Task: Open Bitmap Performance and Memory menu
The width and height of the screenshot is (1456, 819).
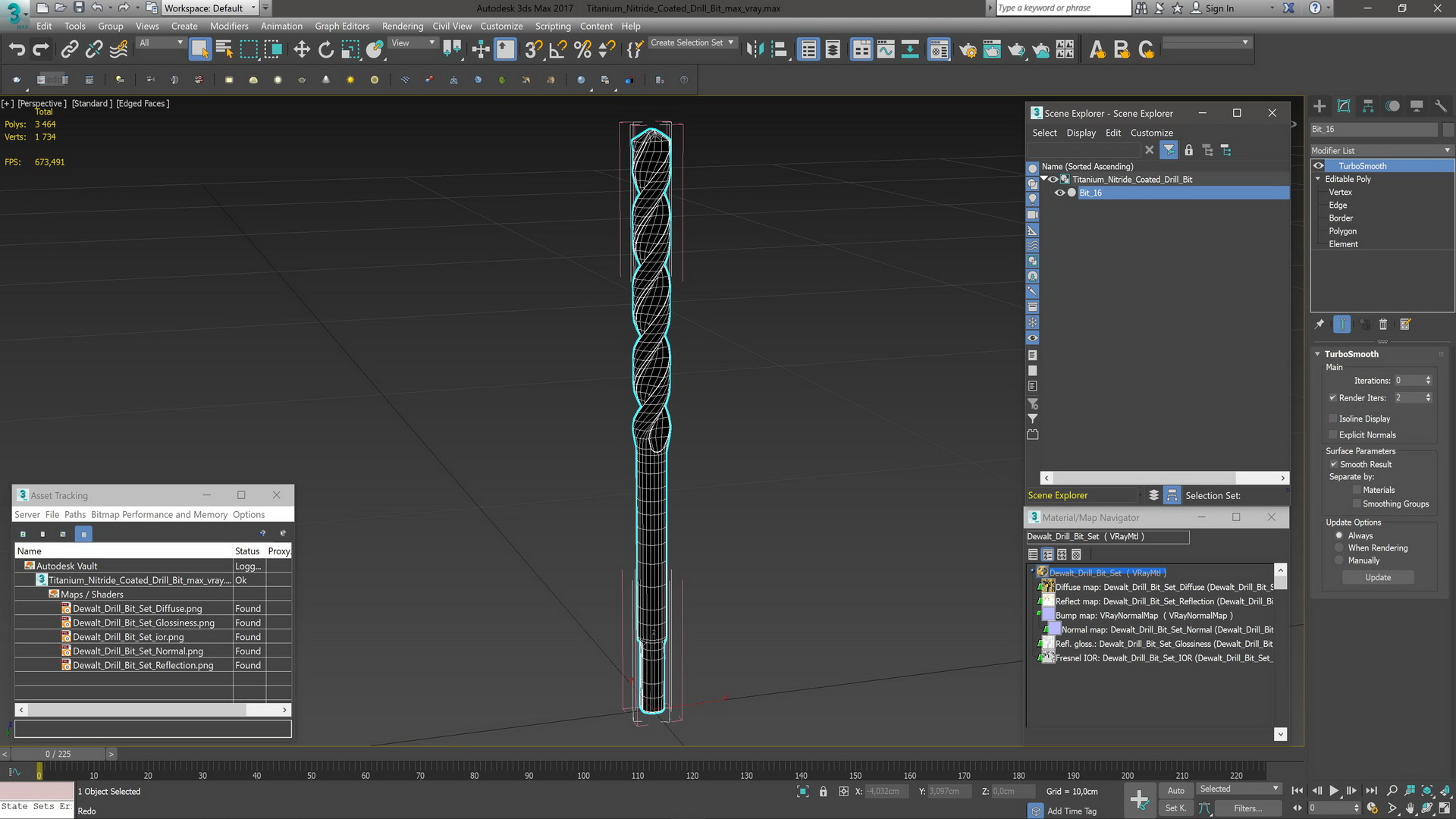Action: (x=159, y=514)
